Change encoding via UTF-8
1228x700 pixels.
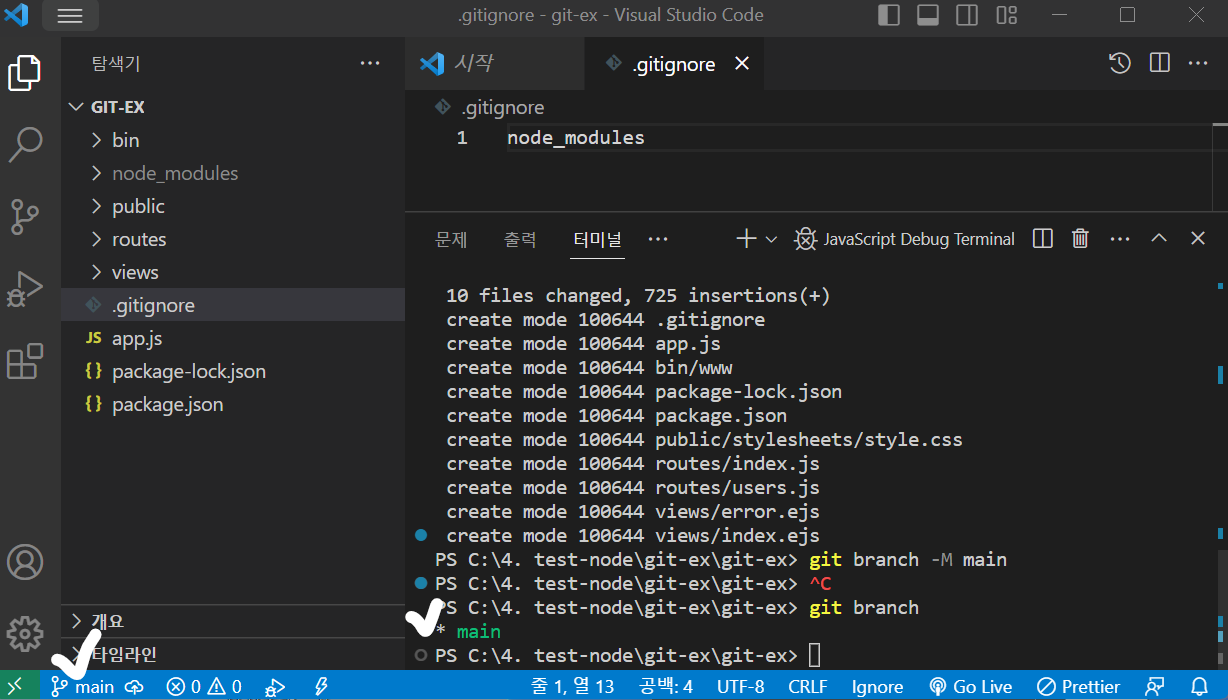(741, 687)
